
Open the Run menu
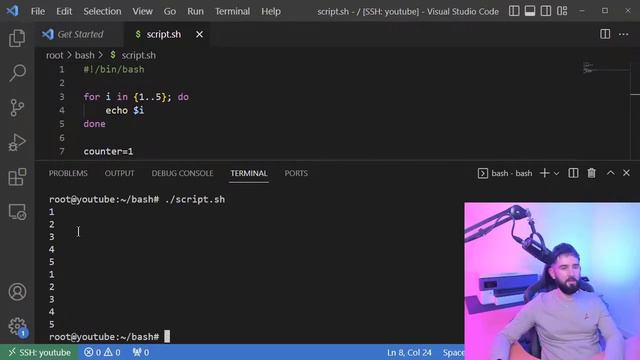click(x=195, y=11)
